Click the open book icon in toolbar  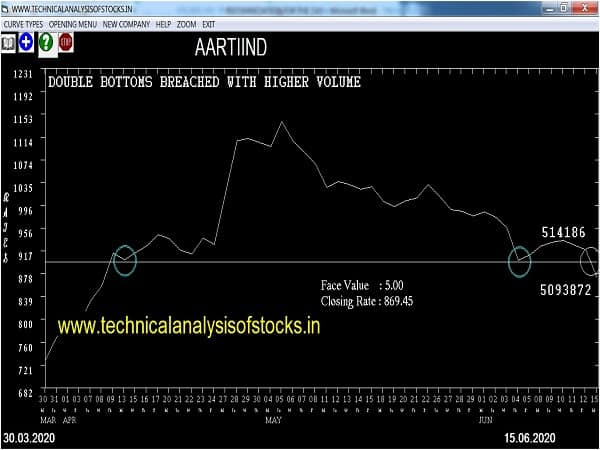(x=8, y=43)
